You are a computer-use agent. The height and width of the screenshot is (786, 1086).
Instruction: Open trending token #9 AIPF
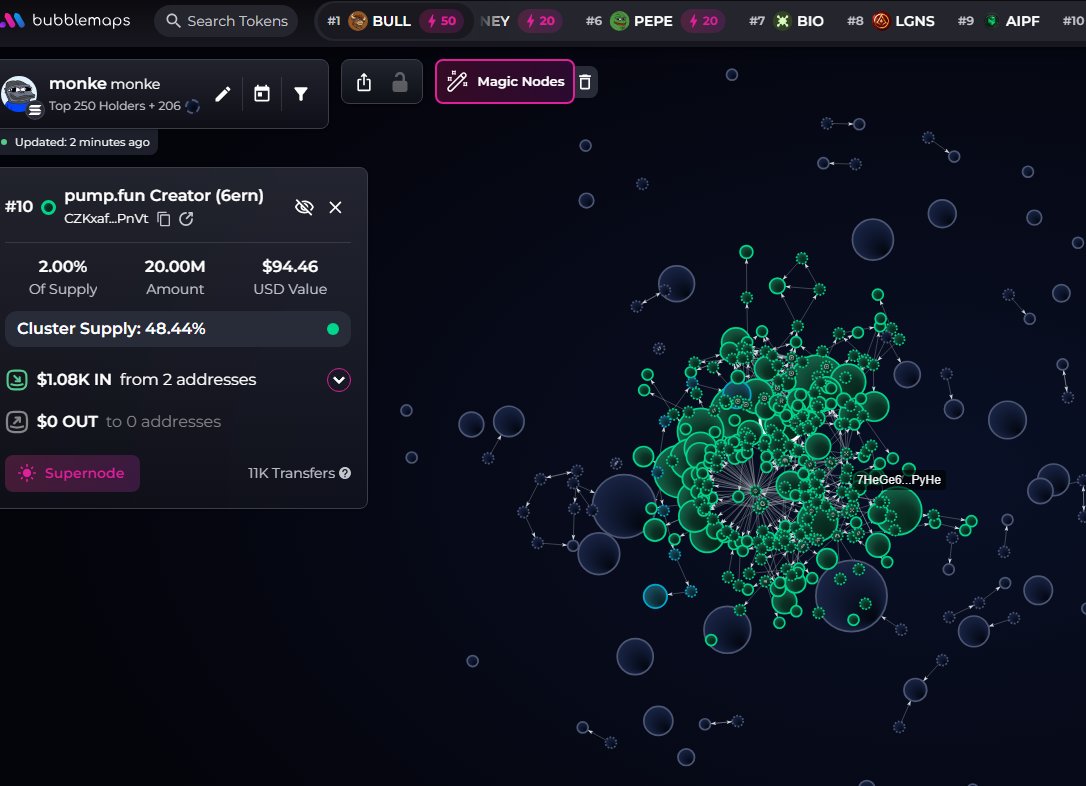pos(998,21)
